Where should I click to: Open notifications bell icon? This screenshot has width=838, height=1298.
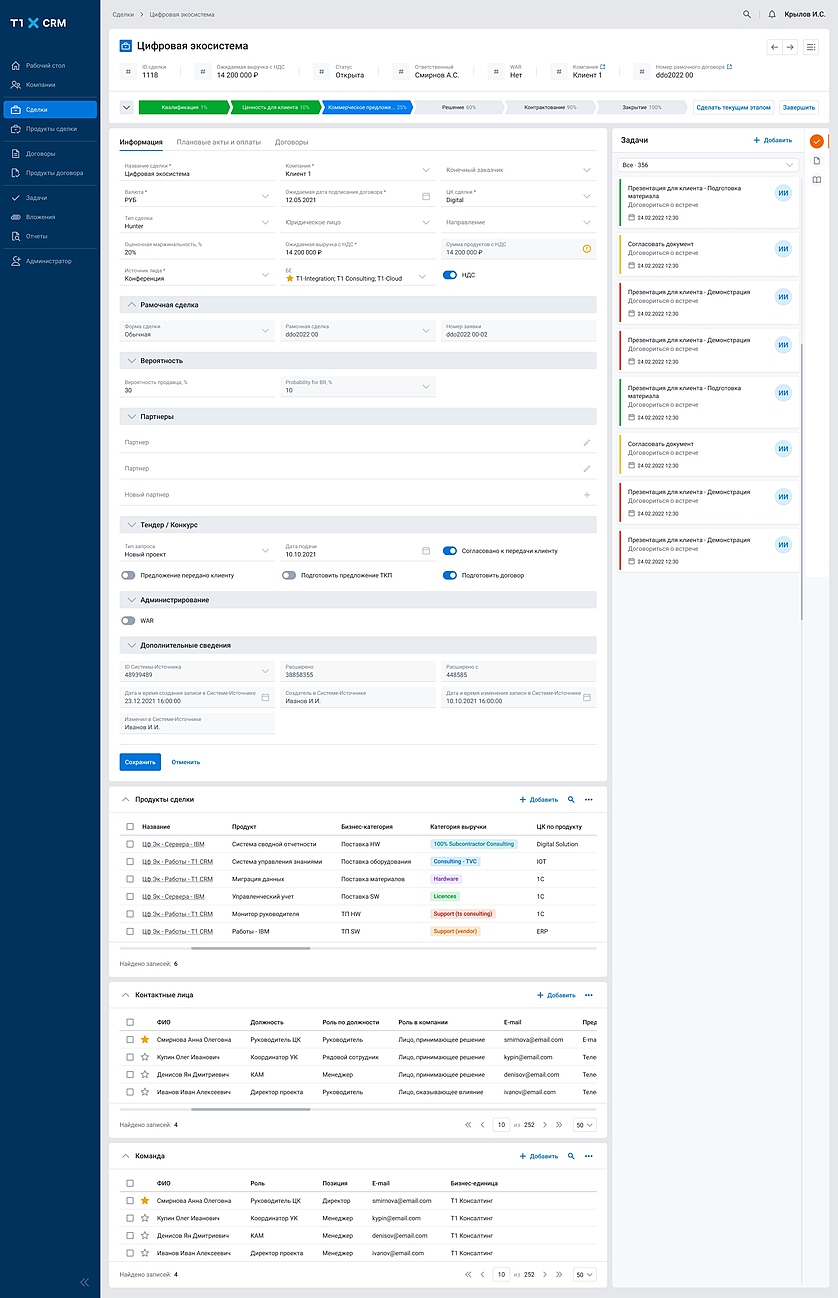click(772, 15)
